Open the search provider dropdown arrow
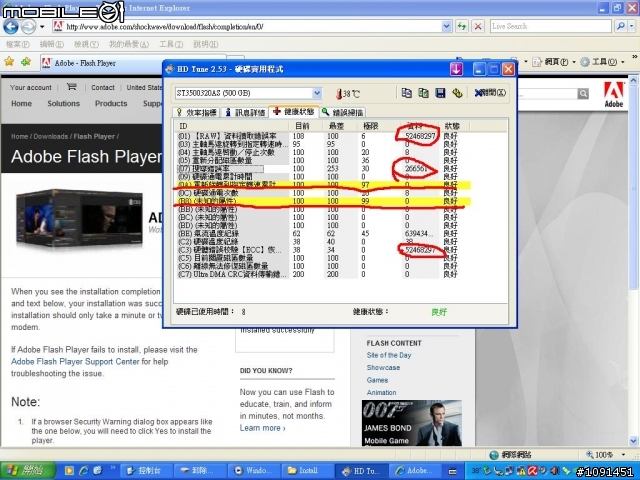 click(632, 27)
